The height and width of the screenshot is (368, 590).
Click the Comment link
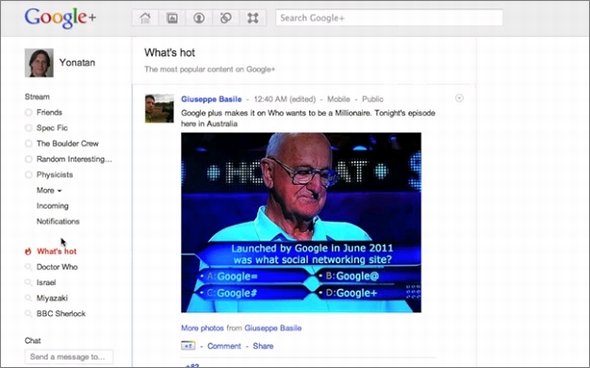coord(224,346)
